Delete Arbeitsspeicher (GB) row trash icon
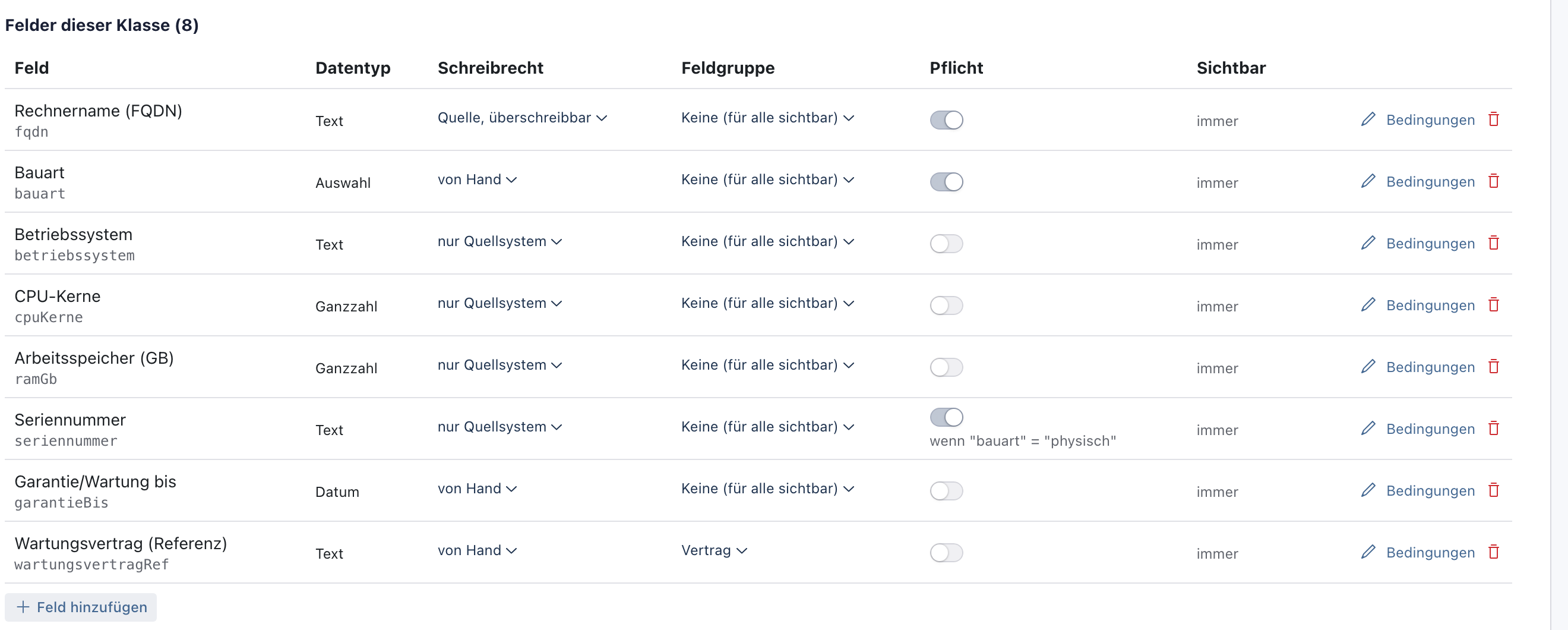The height and width of the screenshot is (630, 1568). coord(1493,366)
